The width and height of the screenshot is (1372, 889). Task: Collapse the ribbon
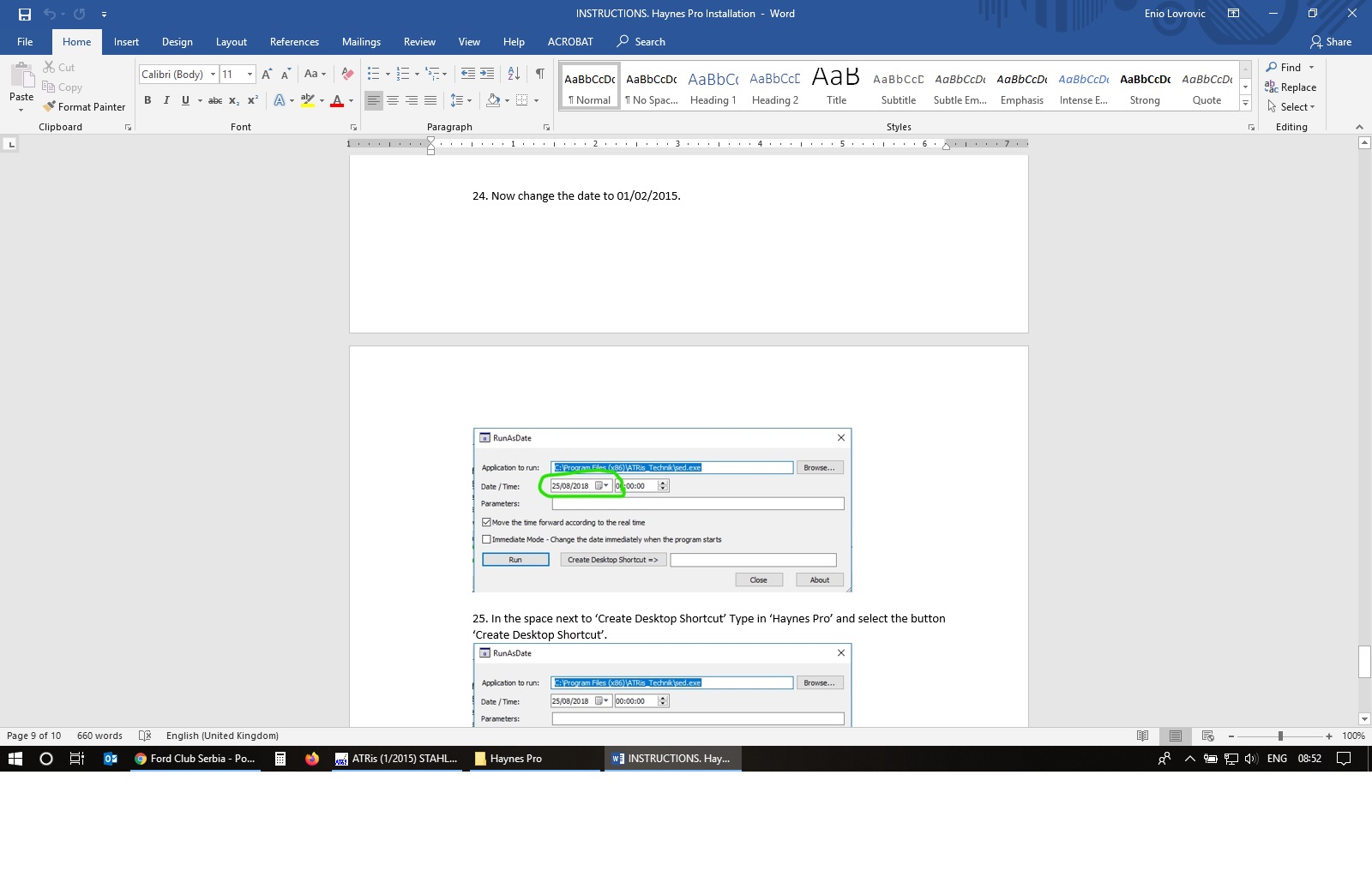(x=1359, y=127)
